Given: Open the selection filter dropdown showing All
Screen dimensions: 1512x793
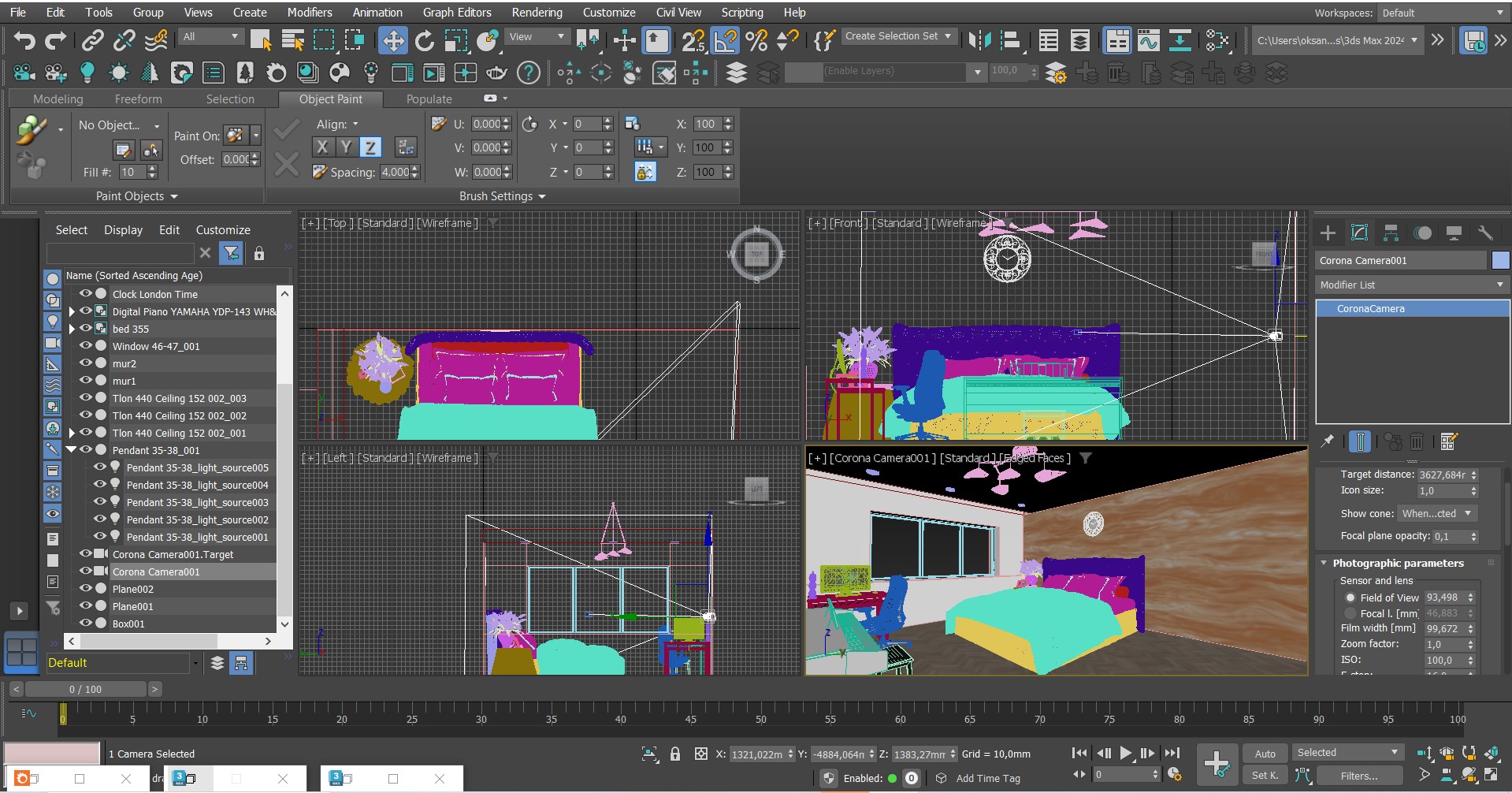Looking at the screenshot, I should (x=210, y=37).
